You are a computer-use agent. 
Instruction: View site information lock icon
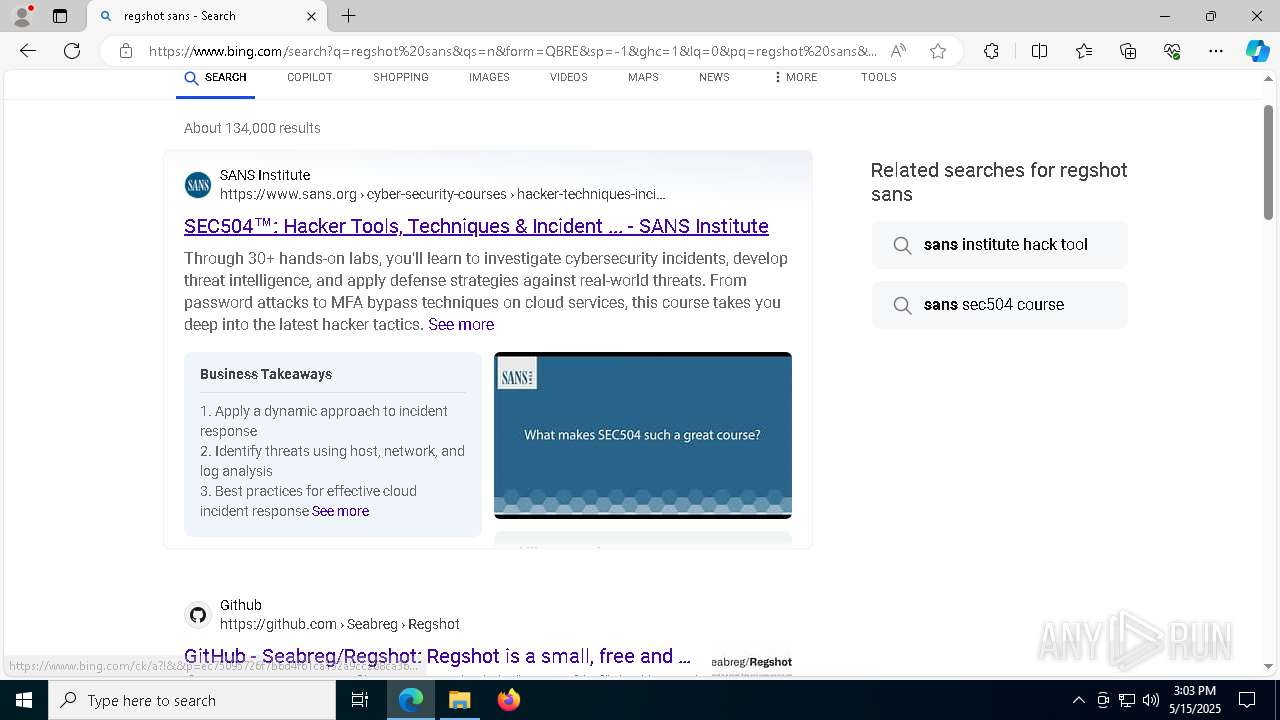pyautogui.click(x=126, y=51)
